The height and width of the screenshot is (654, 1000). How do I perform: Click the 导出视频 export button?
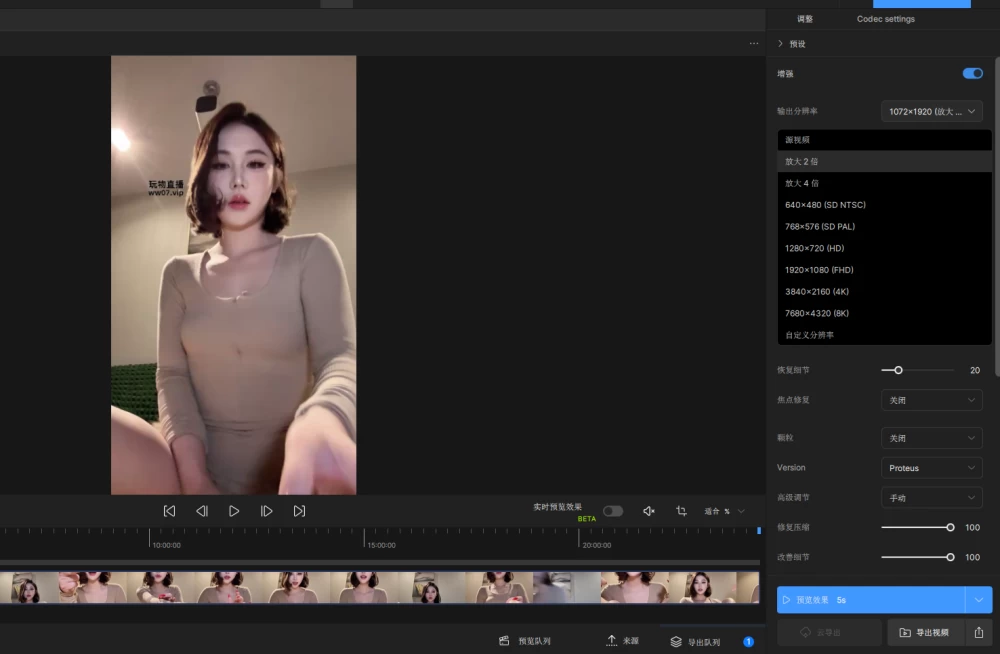pyautogui.click(x=925, y=632)
